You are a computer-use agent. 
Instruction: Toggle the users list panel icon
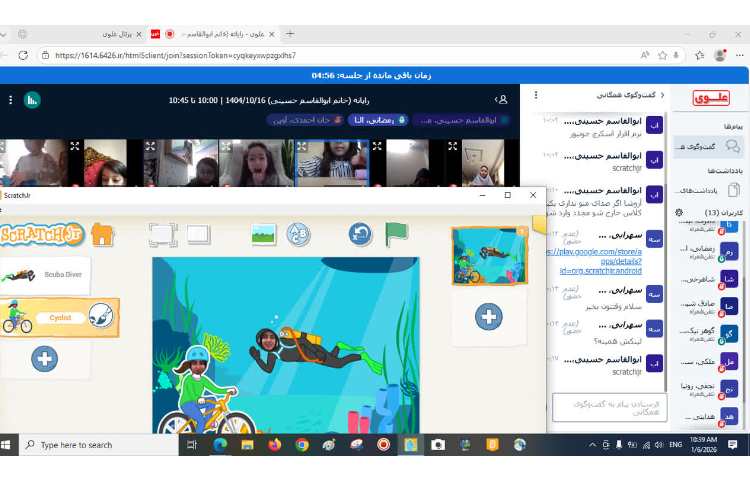click(501, 99)
